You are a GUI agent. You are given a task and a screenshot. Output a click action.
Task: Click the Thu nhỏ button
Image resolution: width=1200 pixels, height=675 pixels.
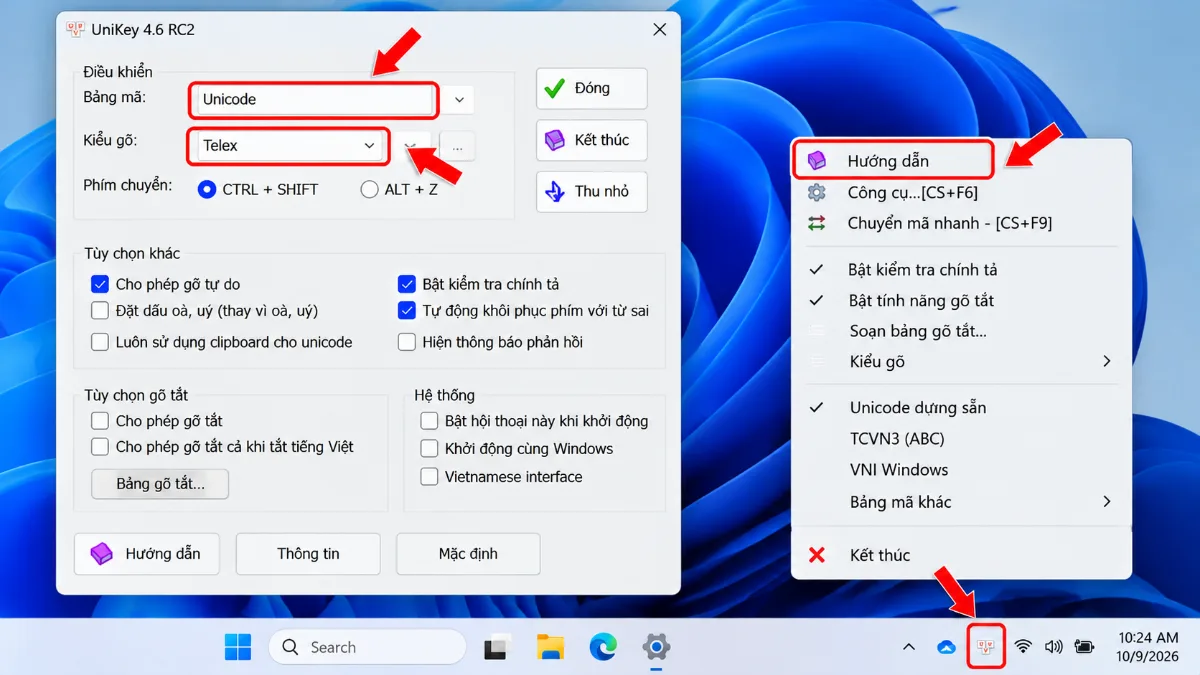591,191
